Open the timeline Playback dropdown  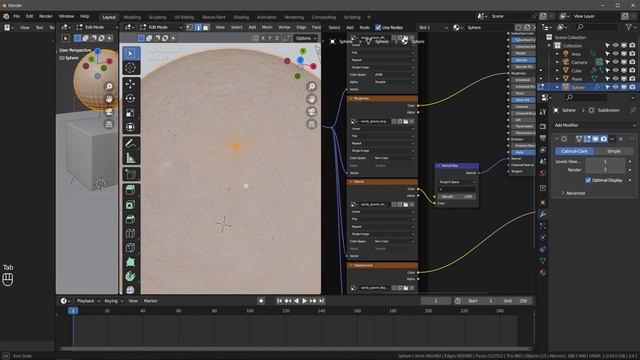[x=88, y=301]
